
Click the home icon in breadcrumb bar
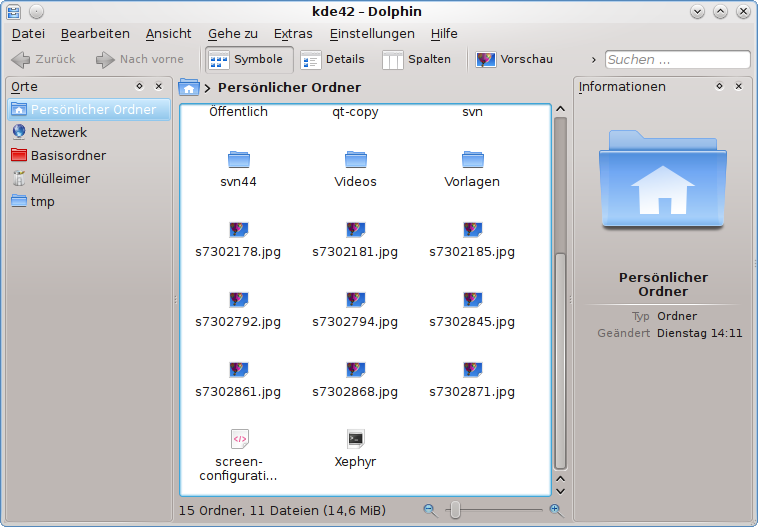point(188,88)
